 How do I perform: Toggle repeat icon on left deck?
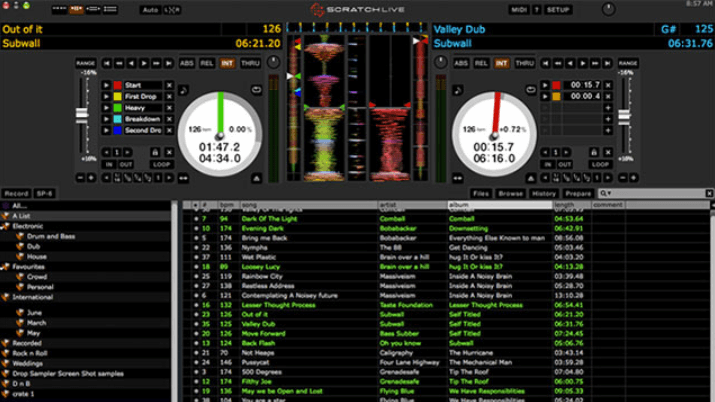256,90
